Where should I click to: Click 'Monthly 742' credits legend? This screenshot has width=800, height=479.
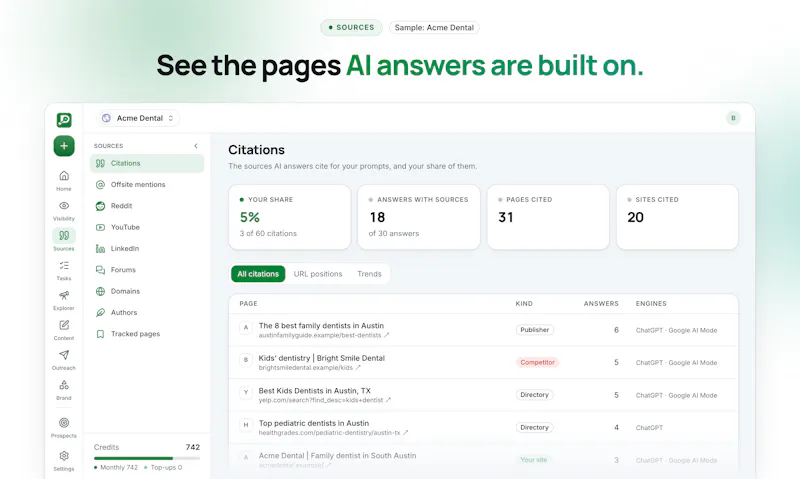[116, 468]
